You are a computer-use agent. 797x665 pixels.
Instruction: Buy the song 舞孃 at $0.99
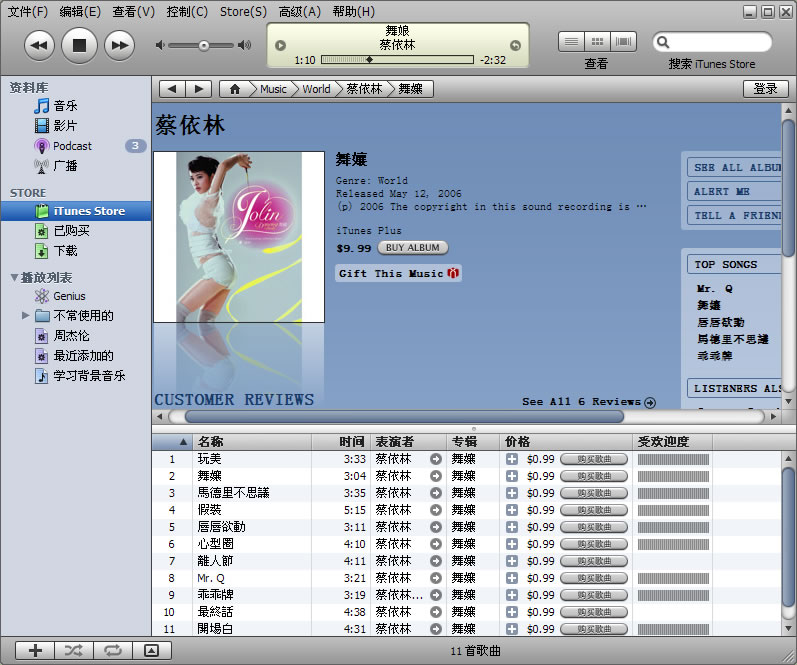pyautogui.click(x=594, y=476)
